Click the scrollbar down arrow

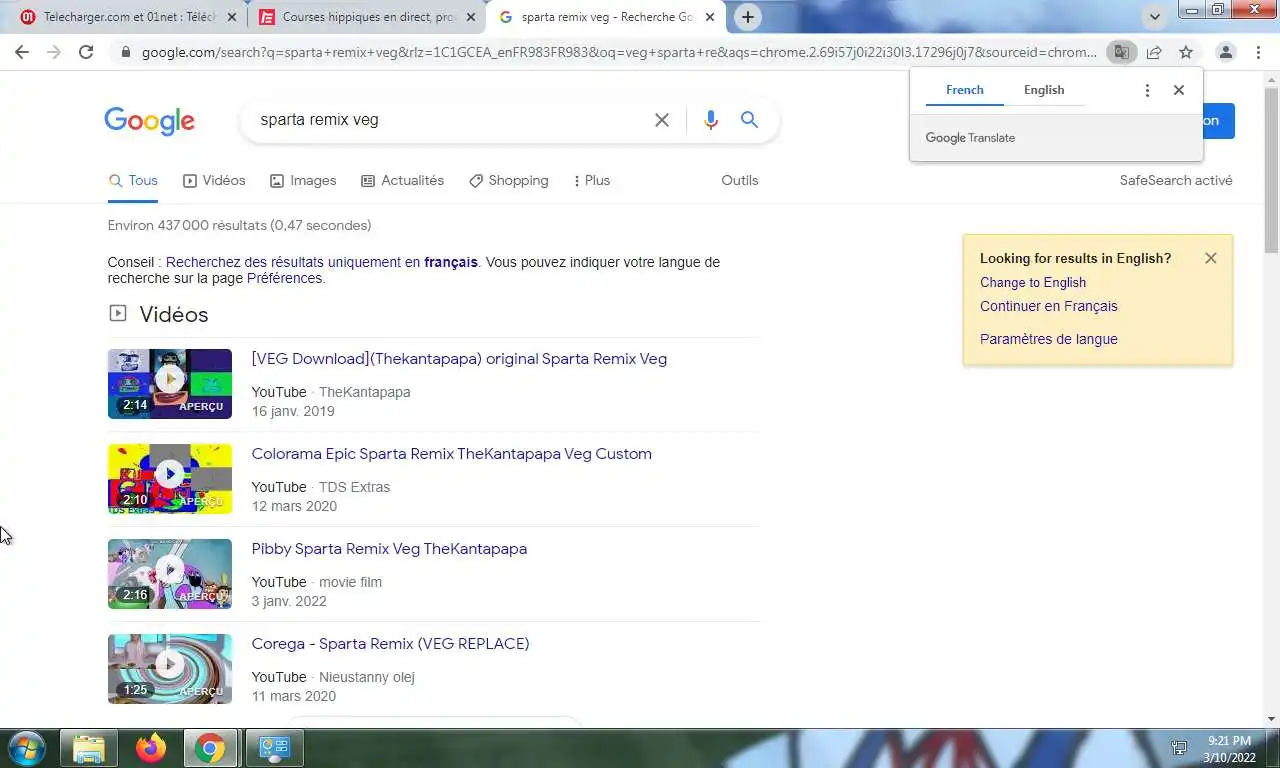click(1271, 719)
